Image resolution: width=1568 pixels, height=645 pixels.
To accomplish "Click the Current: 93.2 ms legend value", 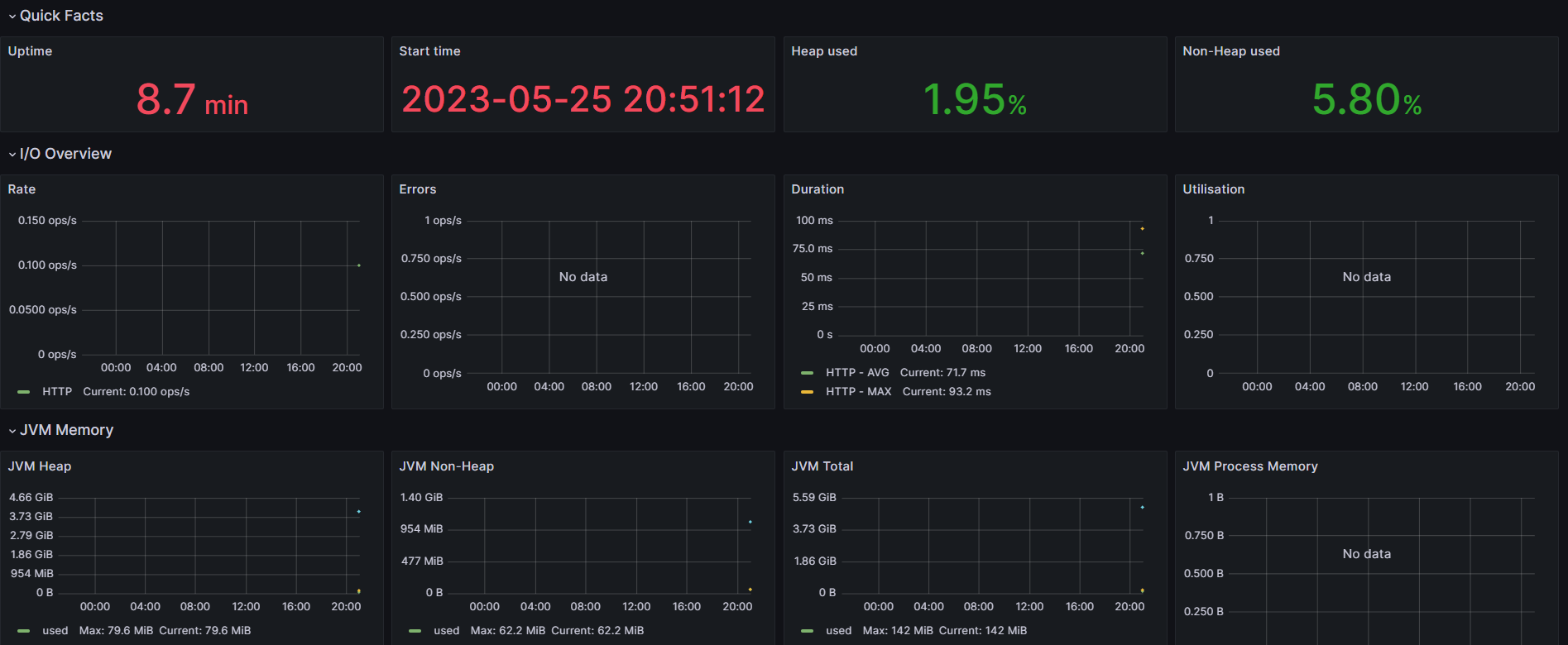I will click(x=947, y=392).
